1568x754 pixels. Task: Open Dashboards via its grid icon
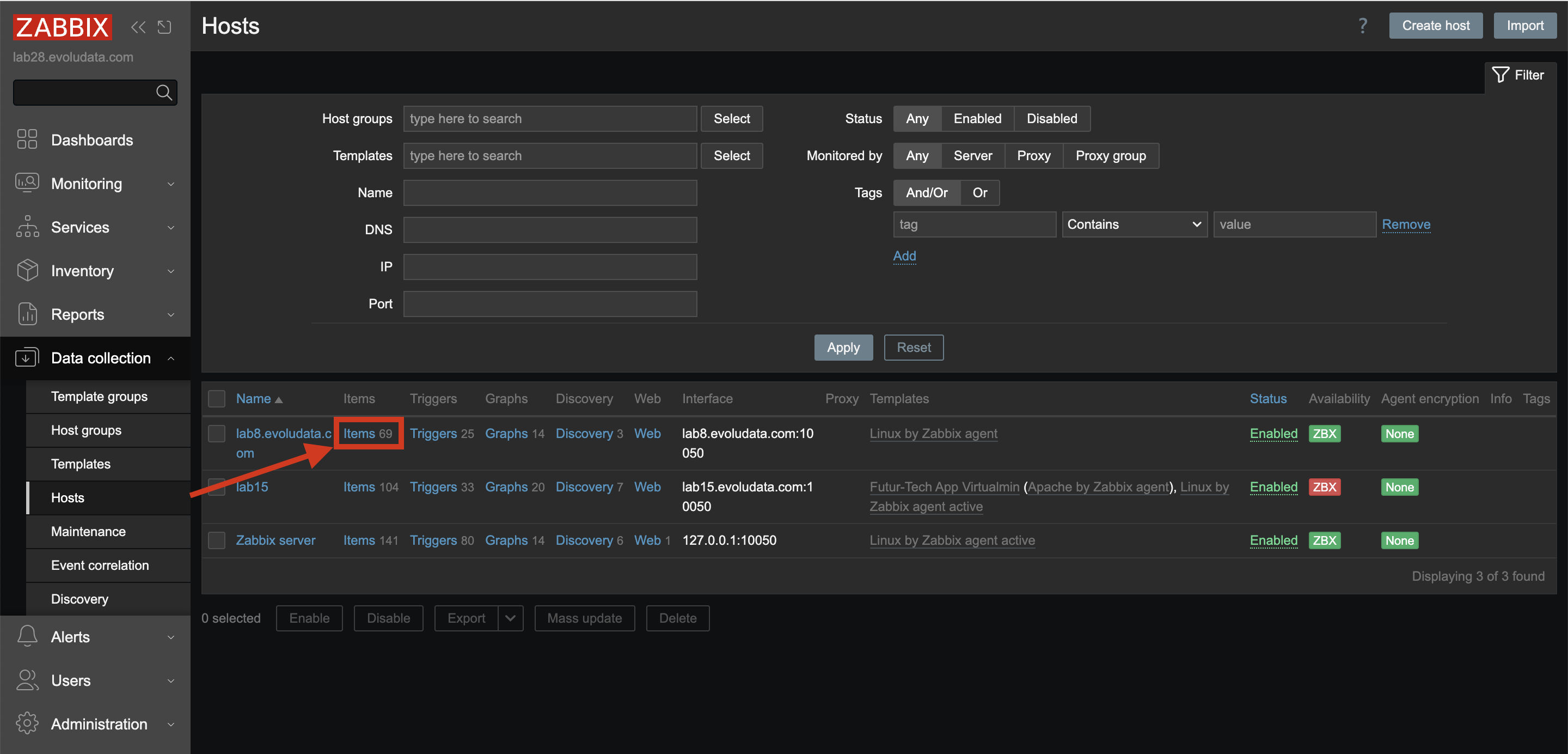[27, 139]
